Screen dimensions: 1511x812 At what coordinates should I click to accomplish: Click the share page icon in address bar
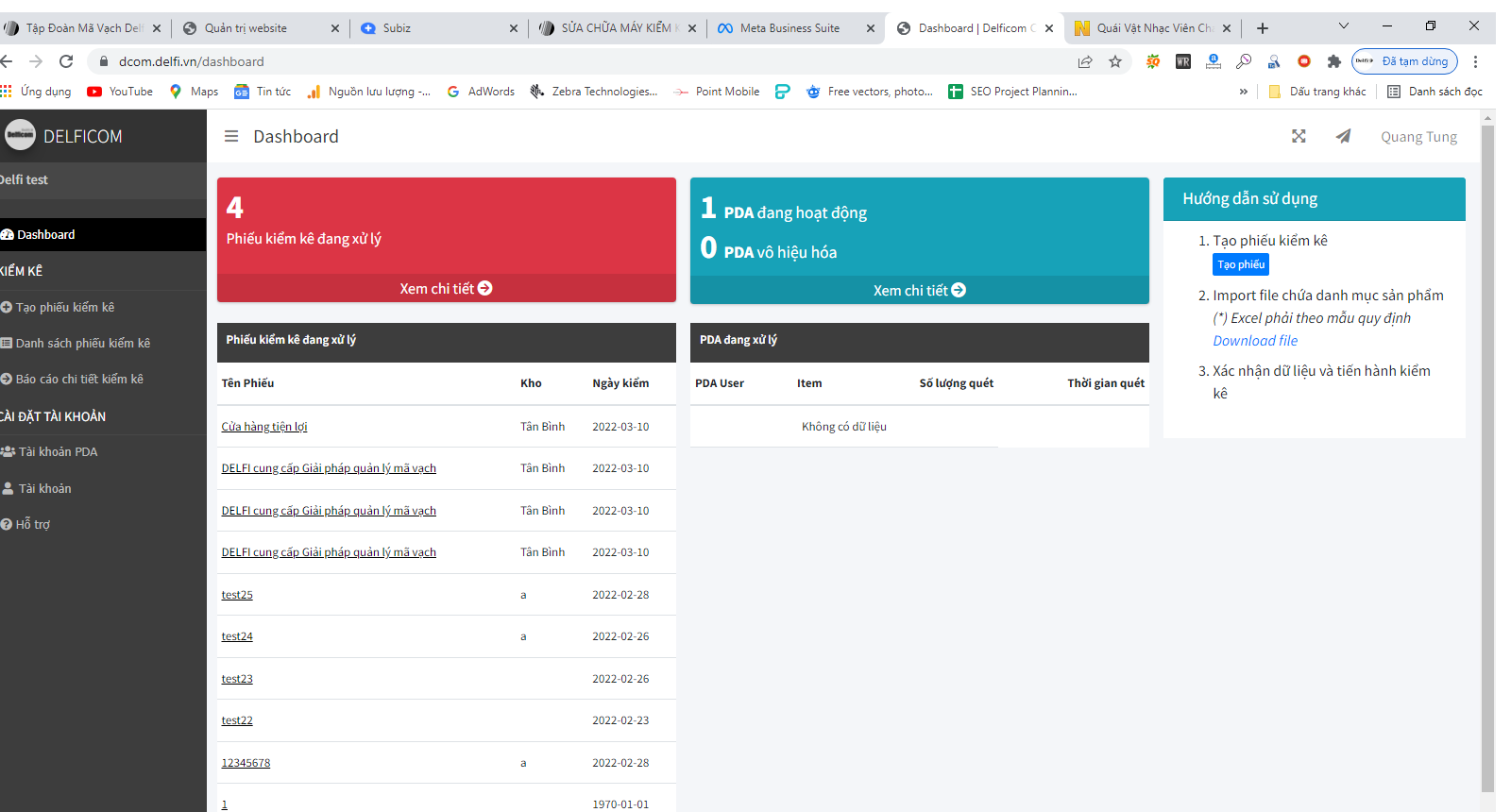1085,61
